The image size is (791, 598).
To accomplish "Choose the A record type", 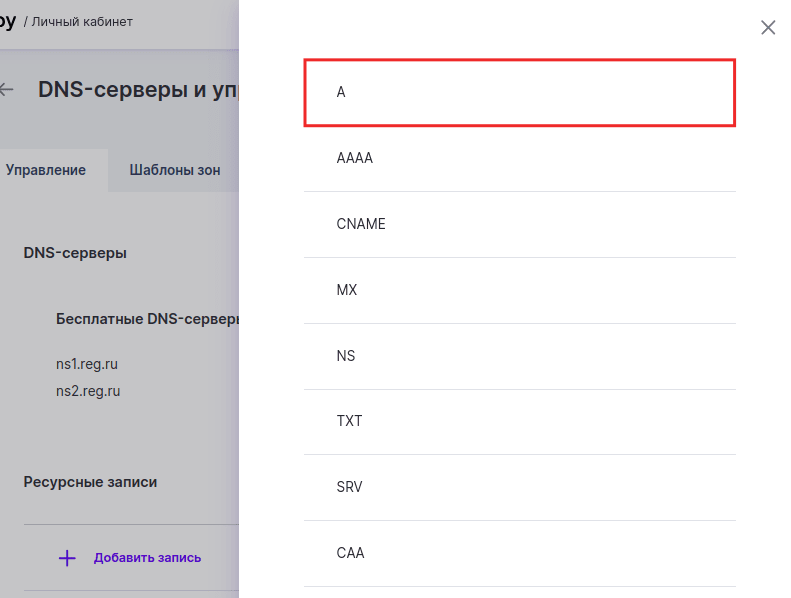I will click(x=520, y=92).
